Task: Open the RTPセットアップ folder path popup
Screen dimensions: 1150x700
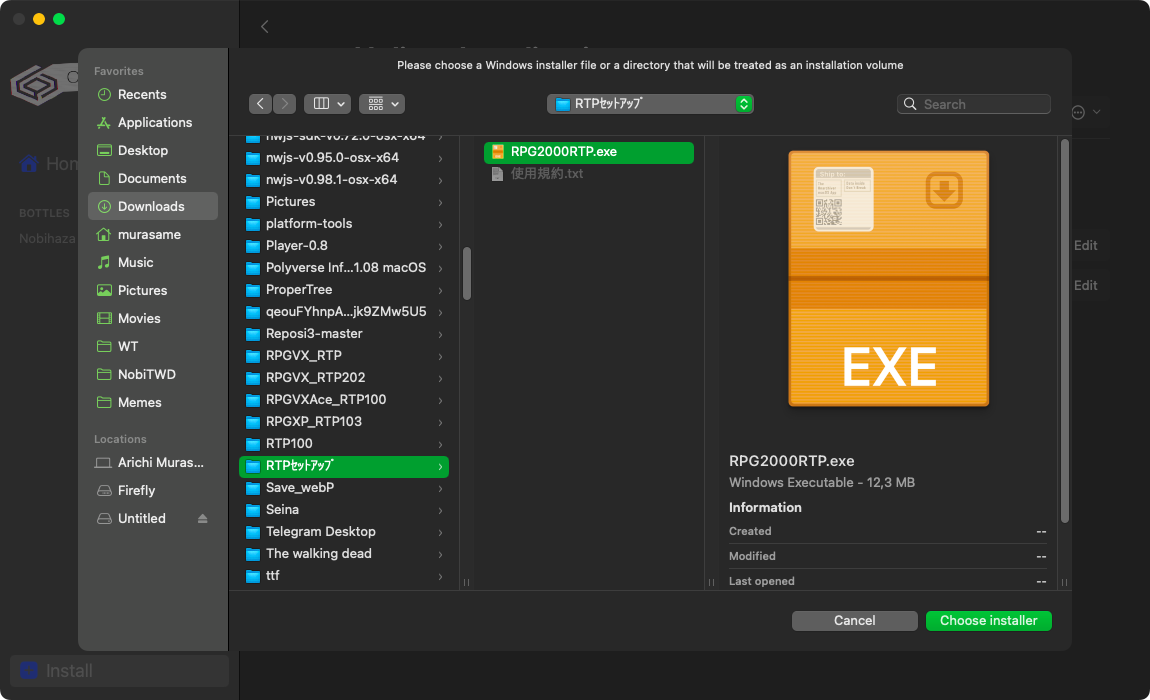Action: (650, 104)
